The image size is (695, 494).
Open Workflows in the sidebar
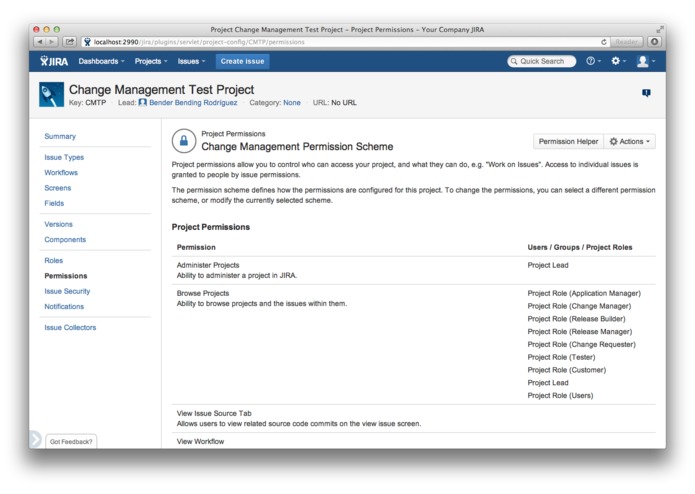point(61,173)
